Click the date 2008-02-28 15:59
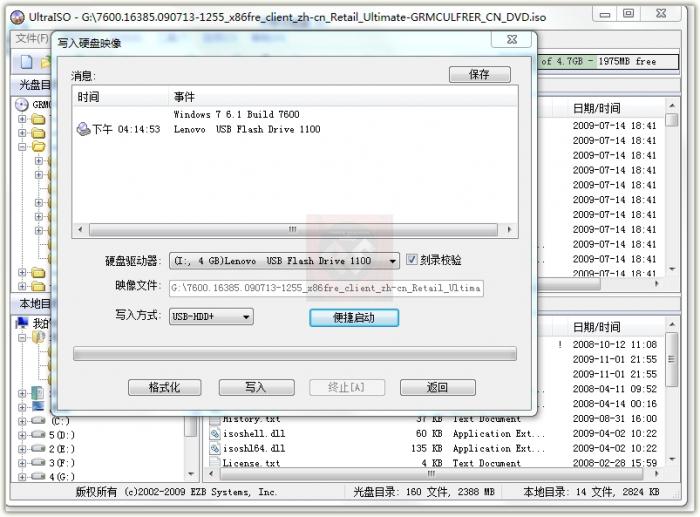This screenshot has width=700, height=517. 615,463
